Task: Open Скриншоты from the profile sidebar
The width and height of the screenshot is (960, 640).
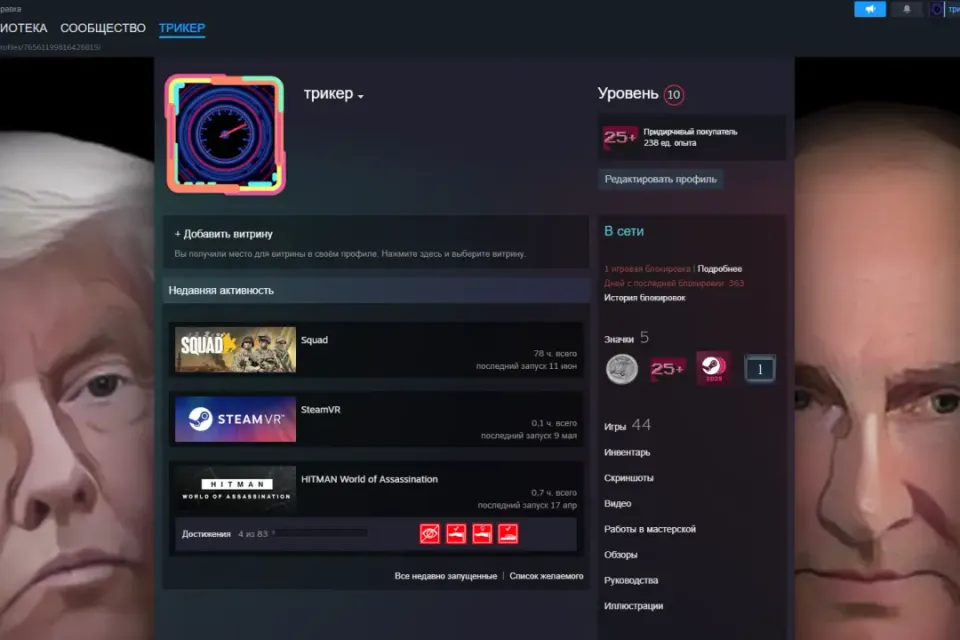Action: [629, 478]
